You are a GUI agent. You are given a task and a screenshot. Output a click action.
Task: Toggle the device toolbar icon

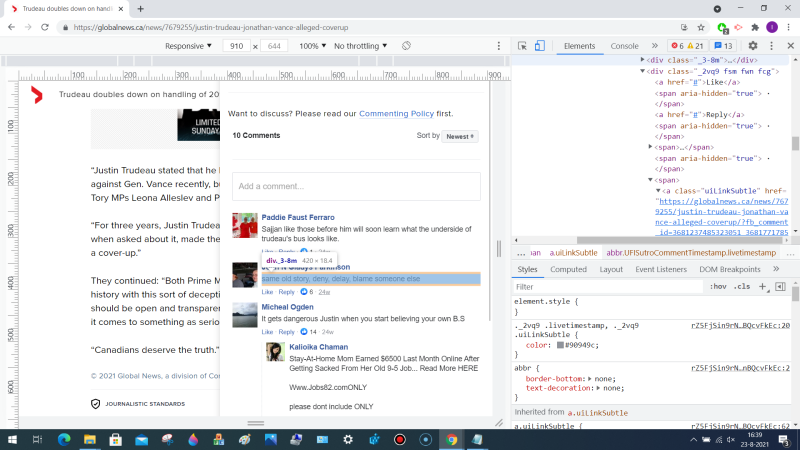pos(540,46)
